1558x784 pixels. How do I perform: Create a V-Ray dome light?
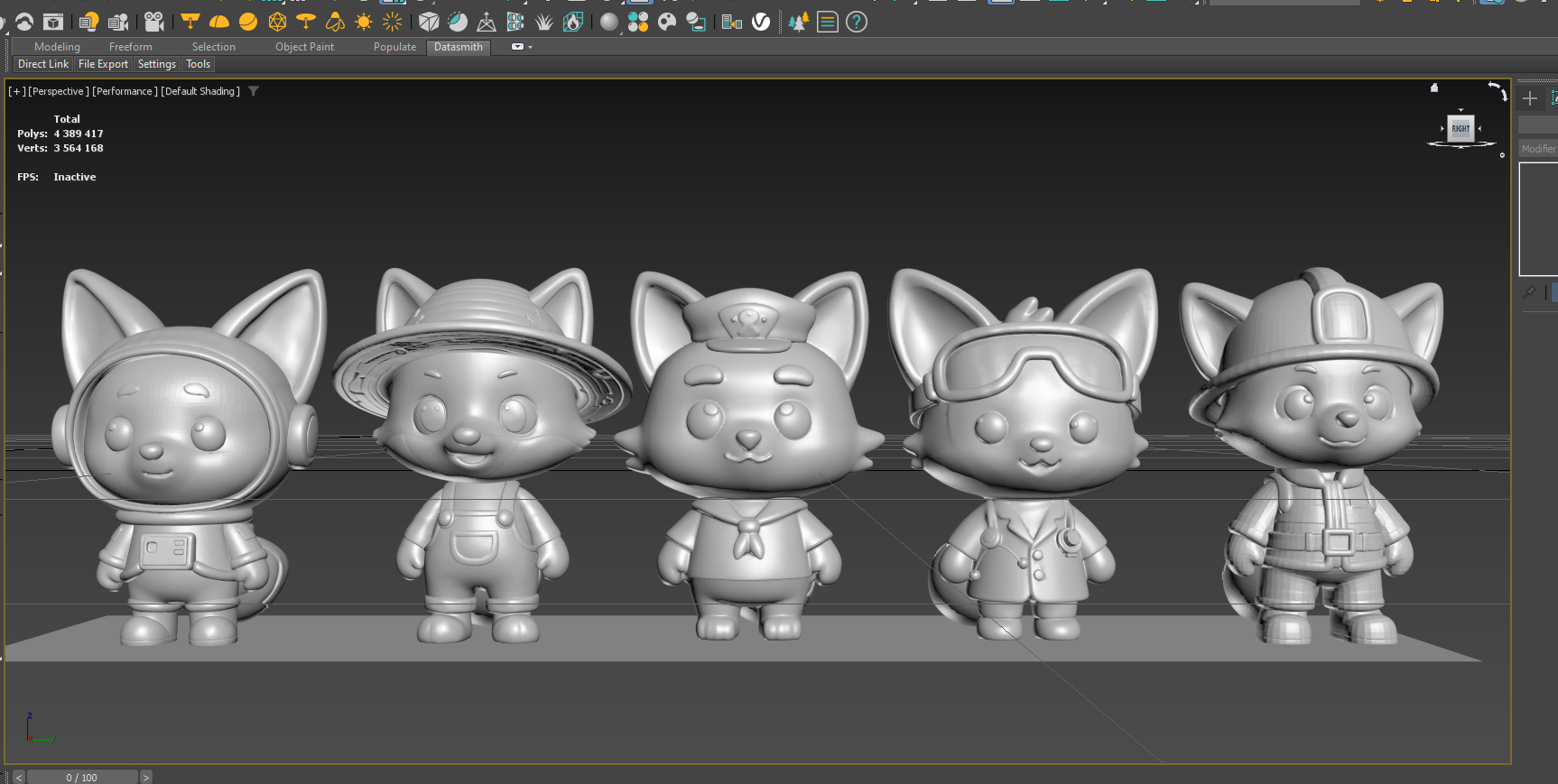[219, 22]
